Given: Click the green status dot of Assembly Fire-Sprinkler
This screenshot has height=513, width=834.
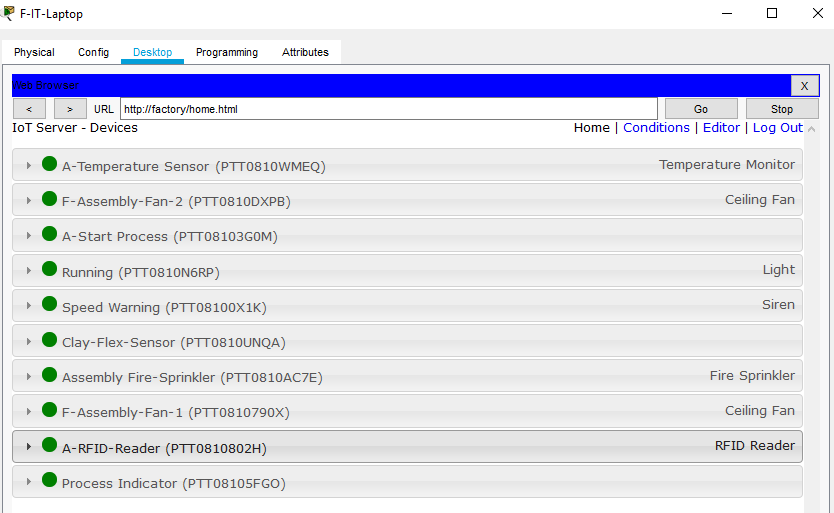Looking at the screenshot, I should (x=49, y=375).
